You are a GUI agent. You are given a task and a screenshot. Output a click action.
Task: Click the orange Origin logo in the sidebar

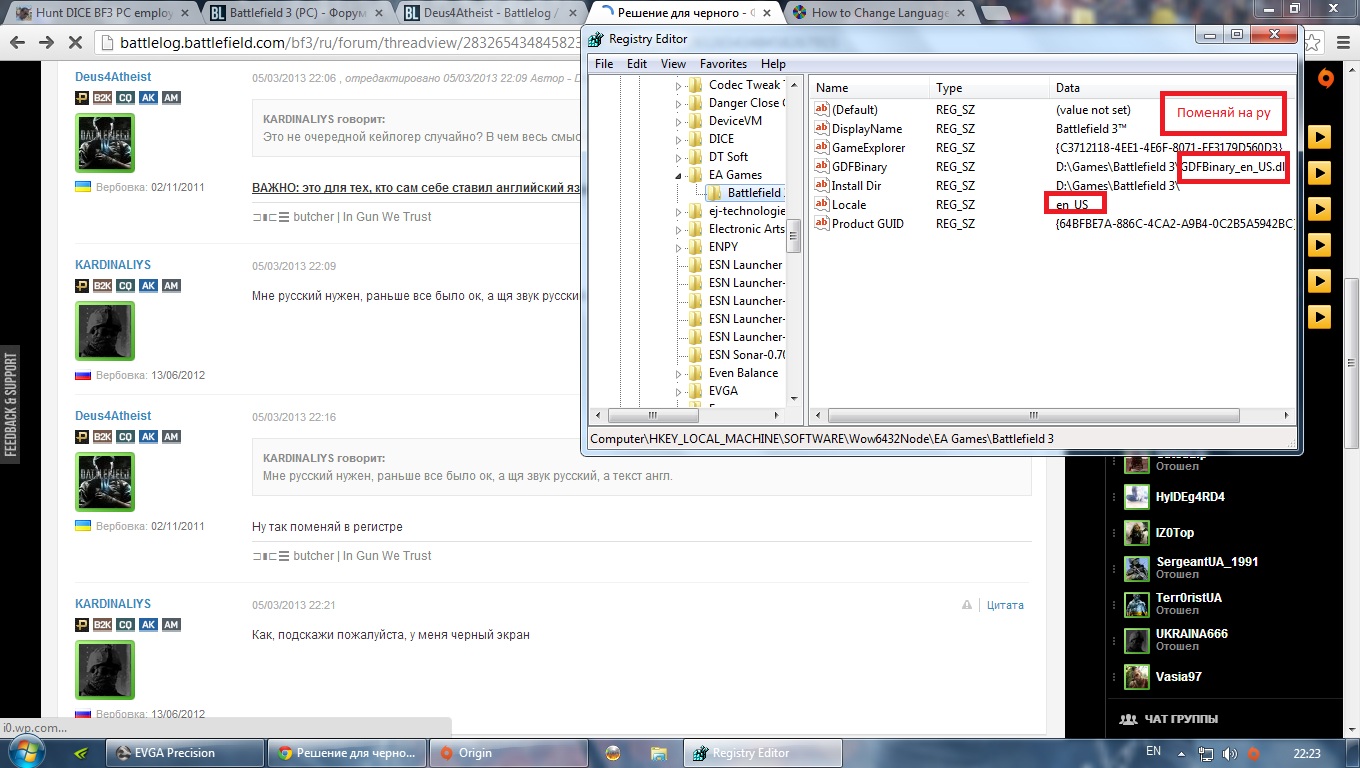[1325, 78]
